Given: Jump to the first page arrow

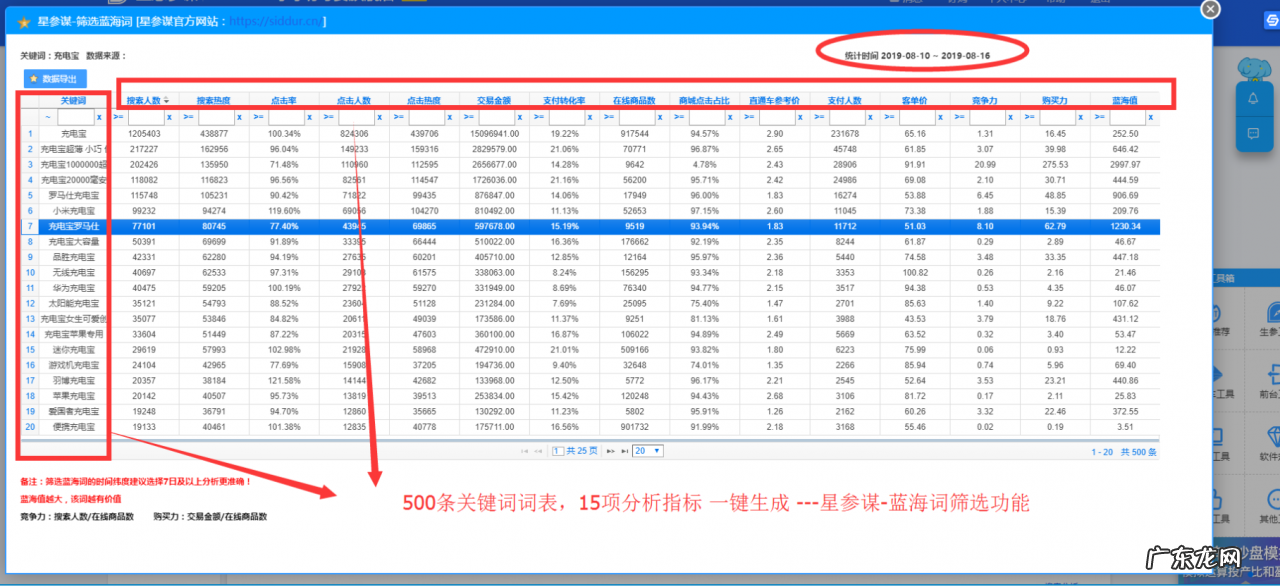Looking at the screenshot, I should [x=525, y=451].
